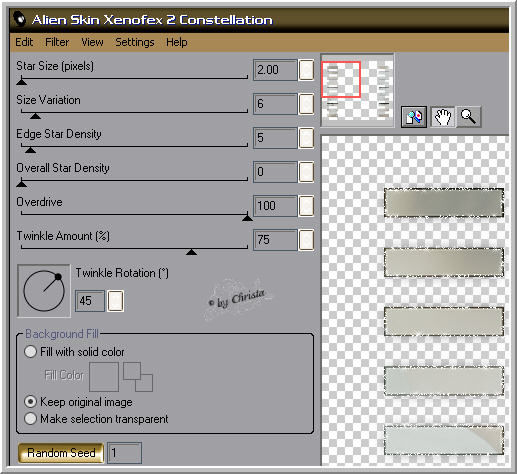Click the eyedropper squares beside Fill Color
This screenshot has height=474, width=517.
click(138, 377)
